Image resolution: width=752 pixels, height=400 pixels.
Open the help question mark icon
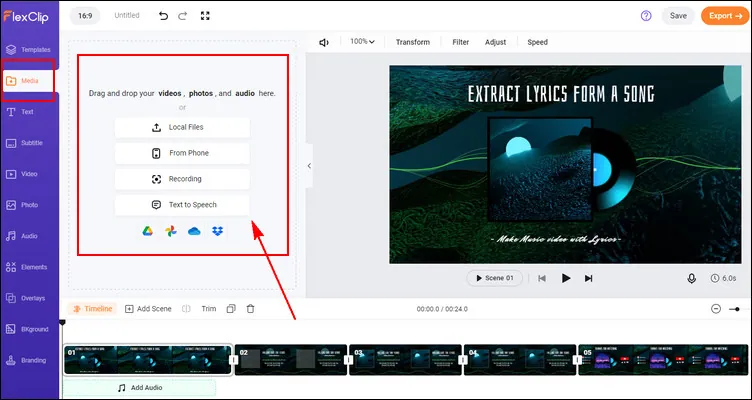point(646,16)
